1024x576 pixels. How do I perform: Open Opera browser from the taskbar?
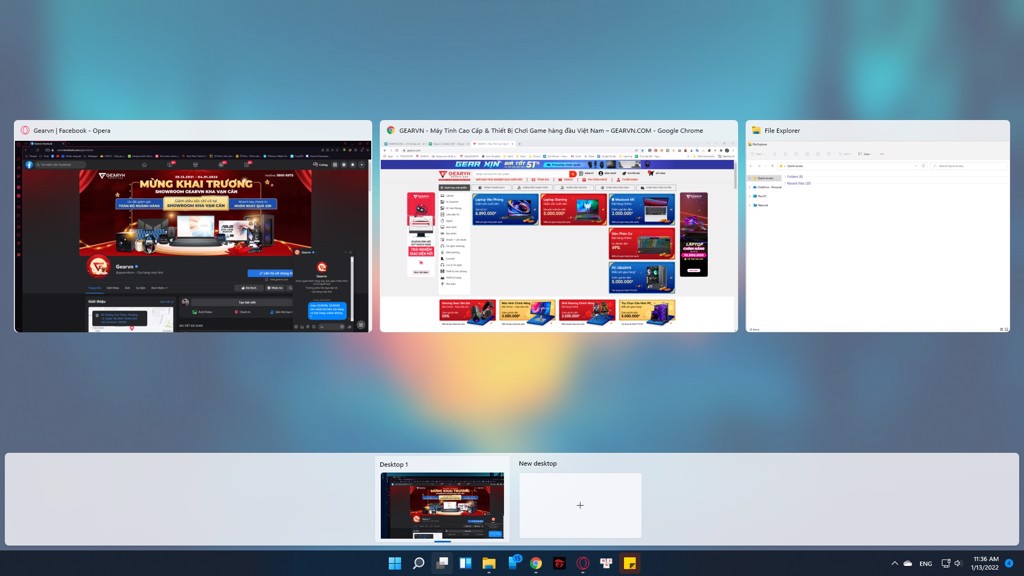(583, 563)
